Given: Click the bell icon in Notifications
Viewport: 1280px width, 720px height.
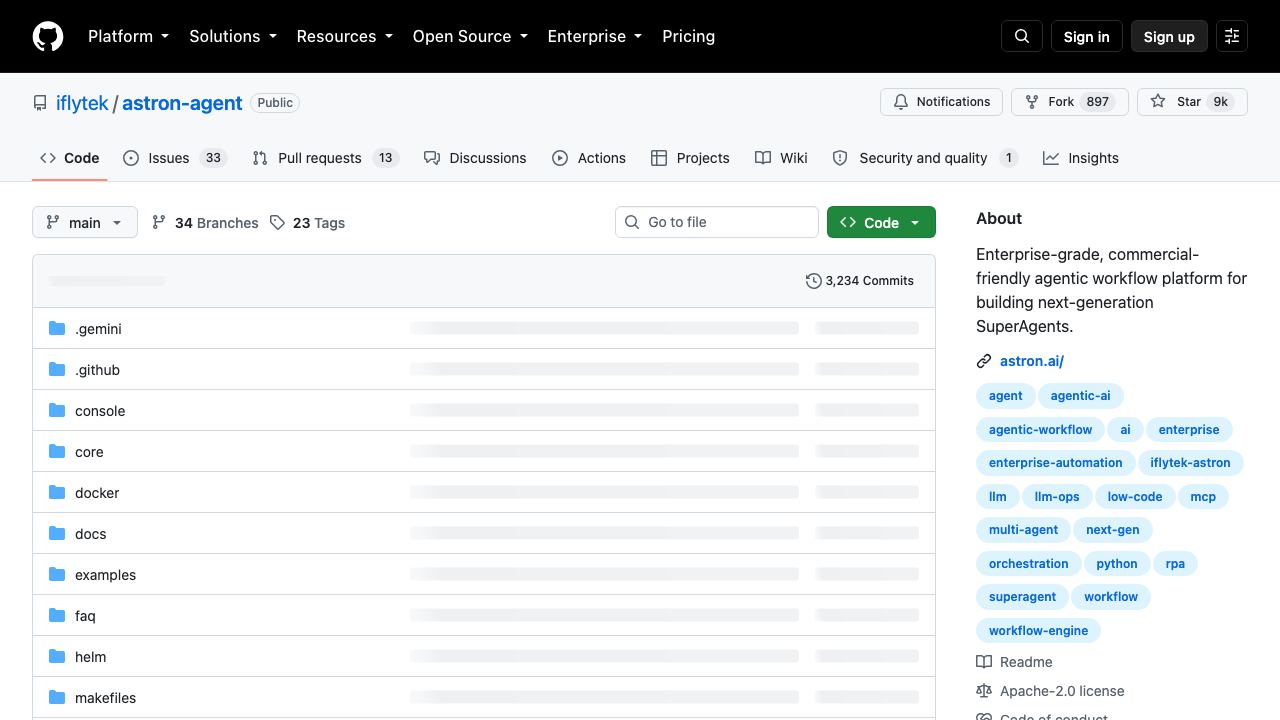Looking at the screenshot, I should [x=901, y=102].
